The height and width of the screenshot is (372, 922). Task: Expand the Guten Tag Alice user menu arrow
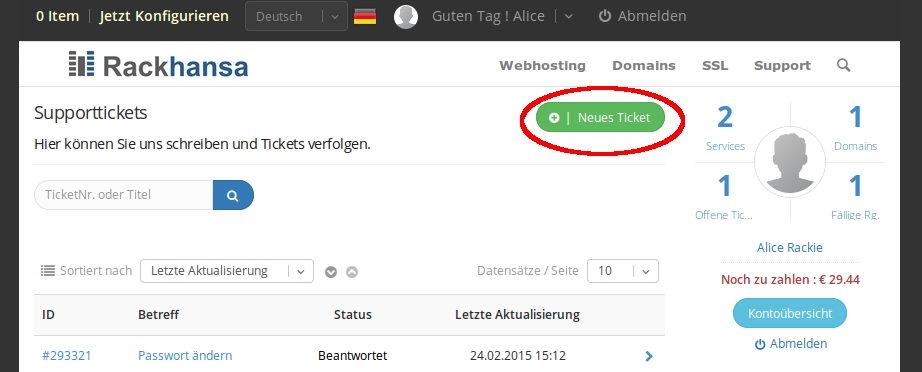pos(568,16)
